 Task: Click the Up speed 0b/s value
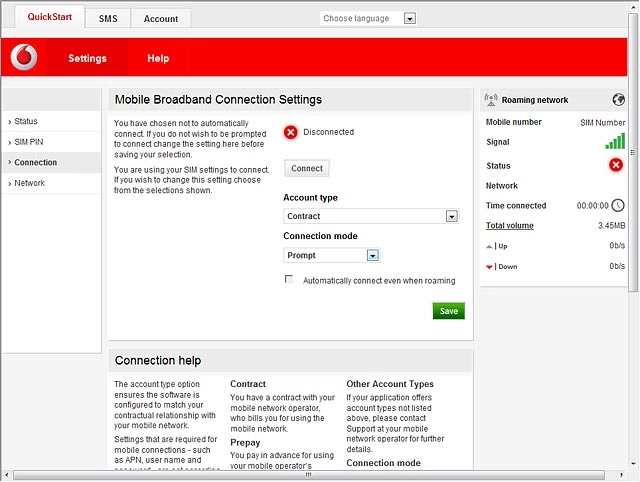(x=617, y=246)
